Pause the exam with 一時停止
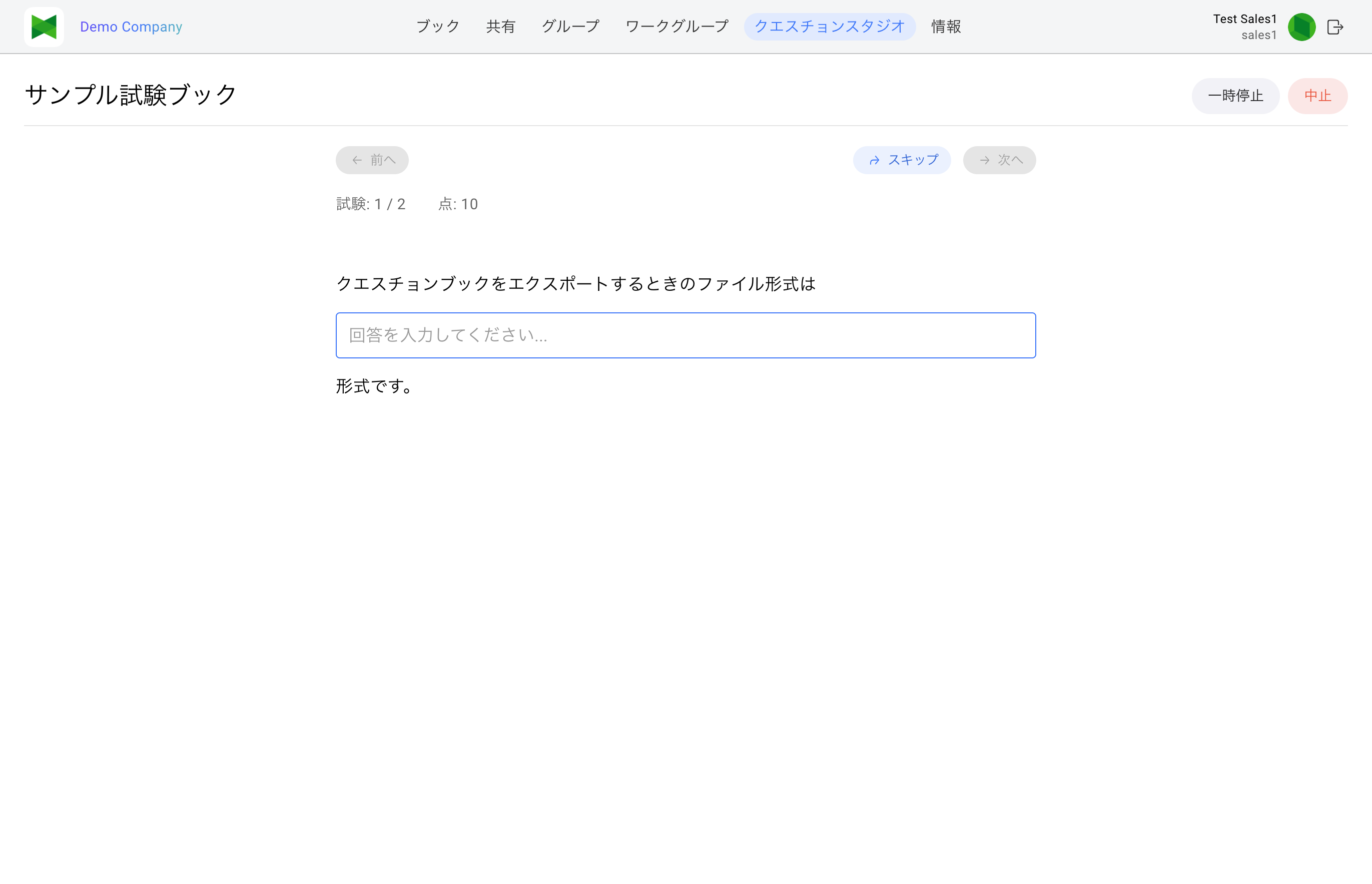The height and width of the screenshot is (884, 1372). [x=1235, y=96]
